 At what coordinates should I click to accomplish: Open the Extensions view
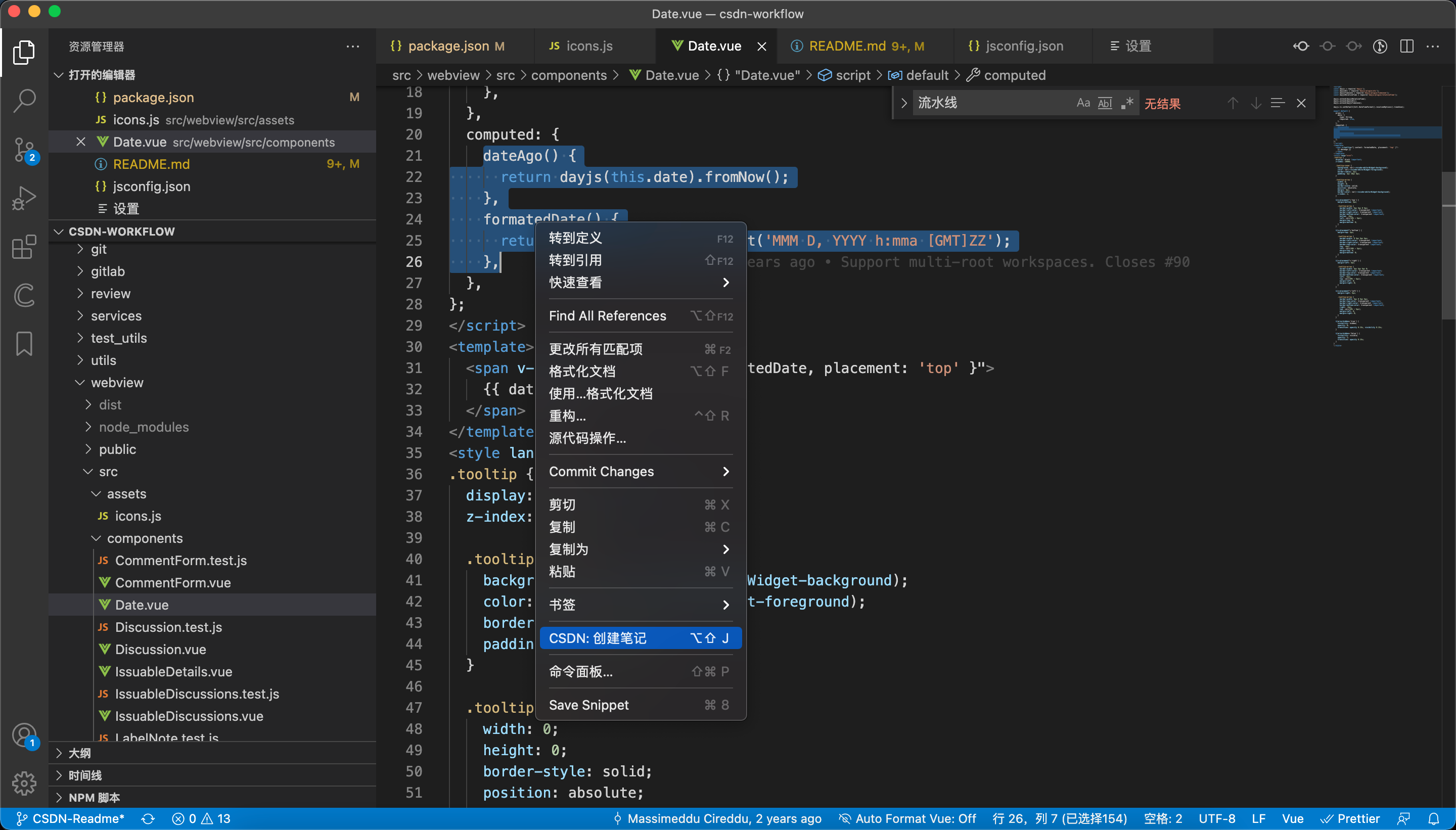click(24, 247)
